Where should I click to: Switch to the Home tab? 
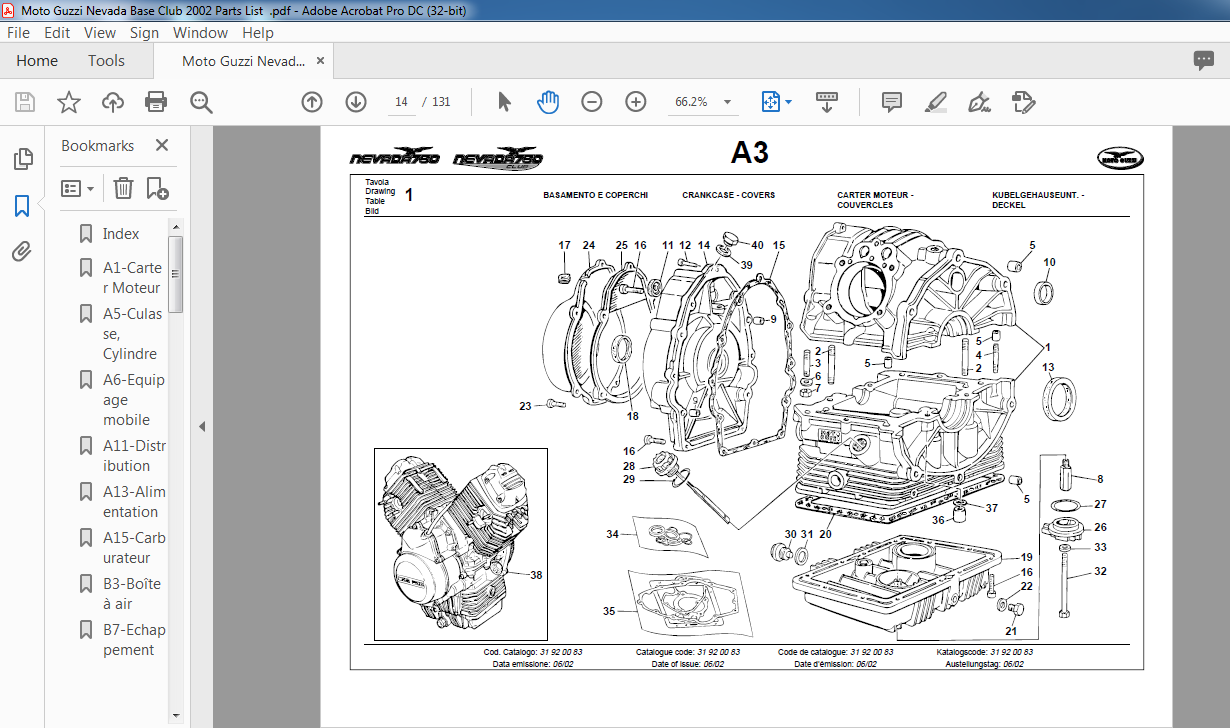(x=37, y=61)
